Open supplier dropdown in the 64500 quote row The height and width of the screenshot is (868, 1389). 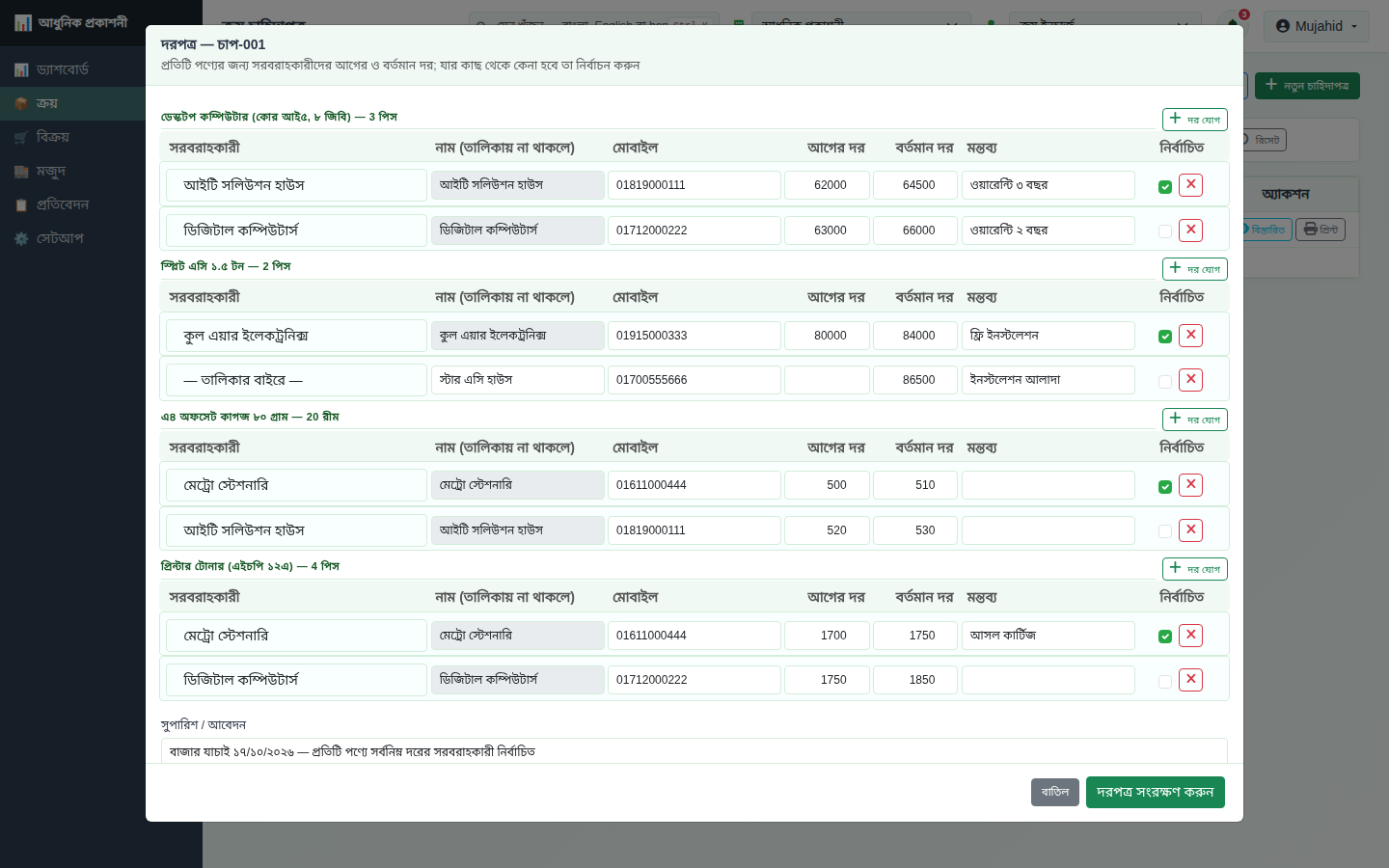pyautogui.click(x=296, y=185)
